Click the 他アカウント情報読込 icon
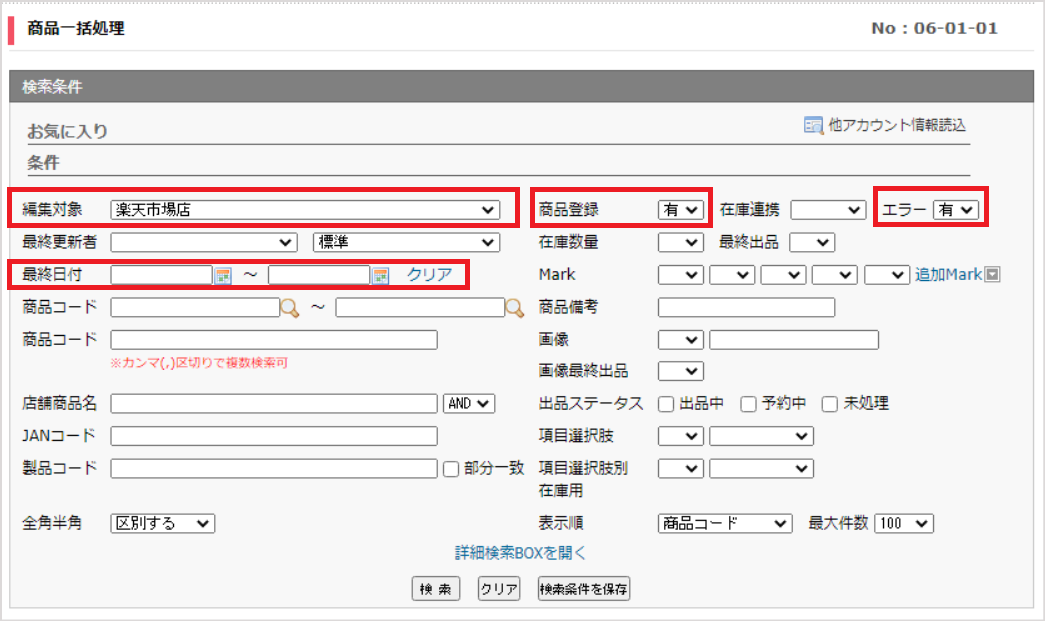The height and width of the screenshot is (621, 1045). (x=813, y=125)
